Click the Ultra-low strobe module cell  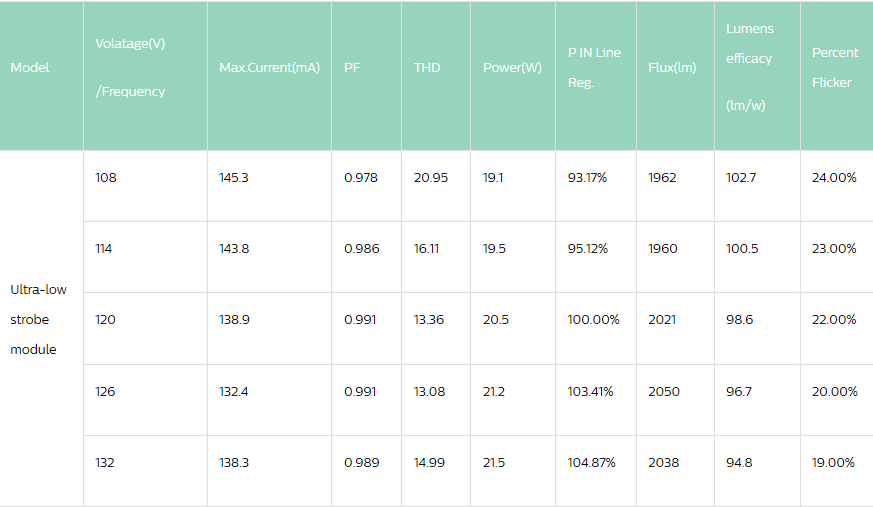pos(40,320)
